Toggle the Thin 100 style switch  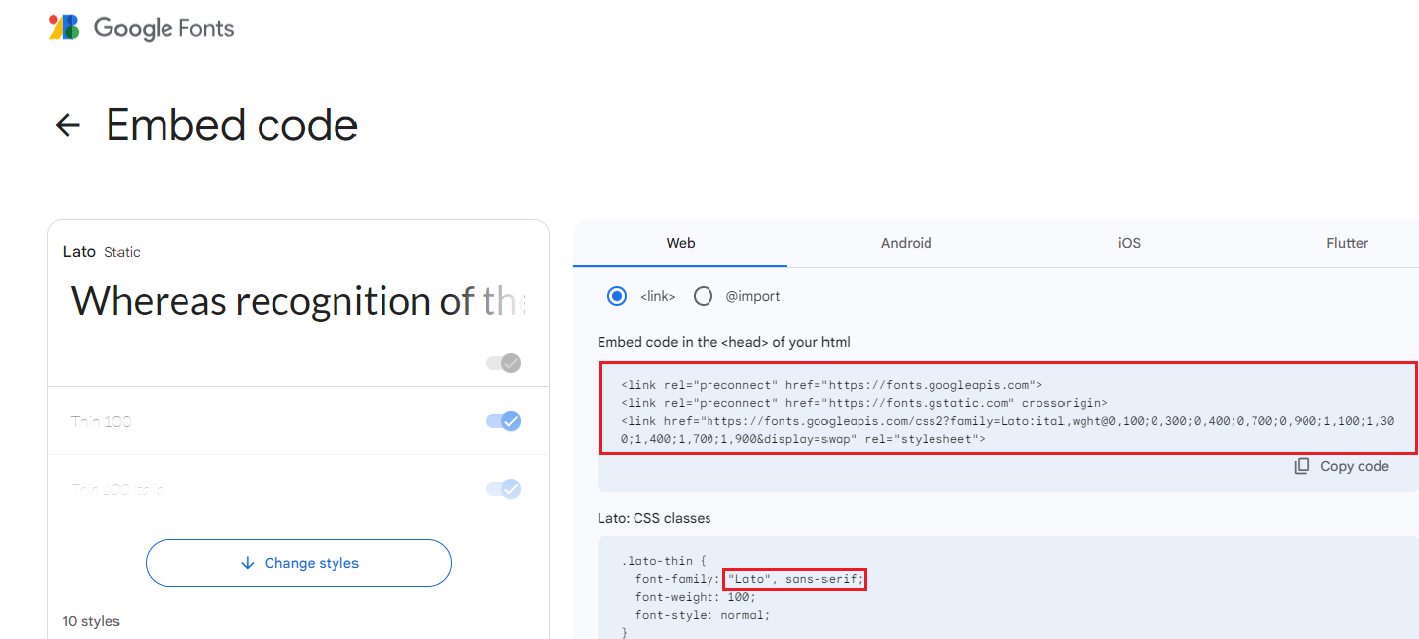coord(504,421)
